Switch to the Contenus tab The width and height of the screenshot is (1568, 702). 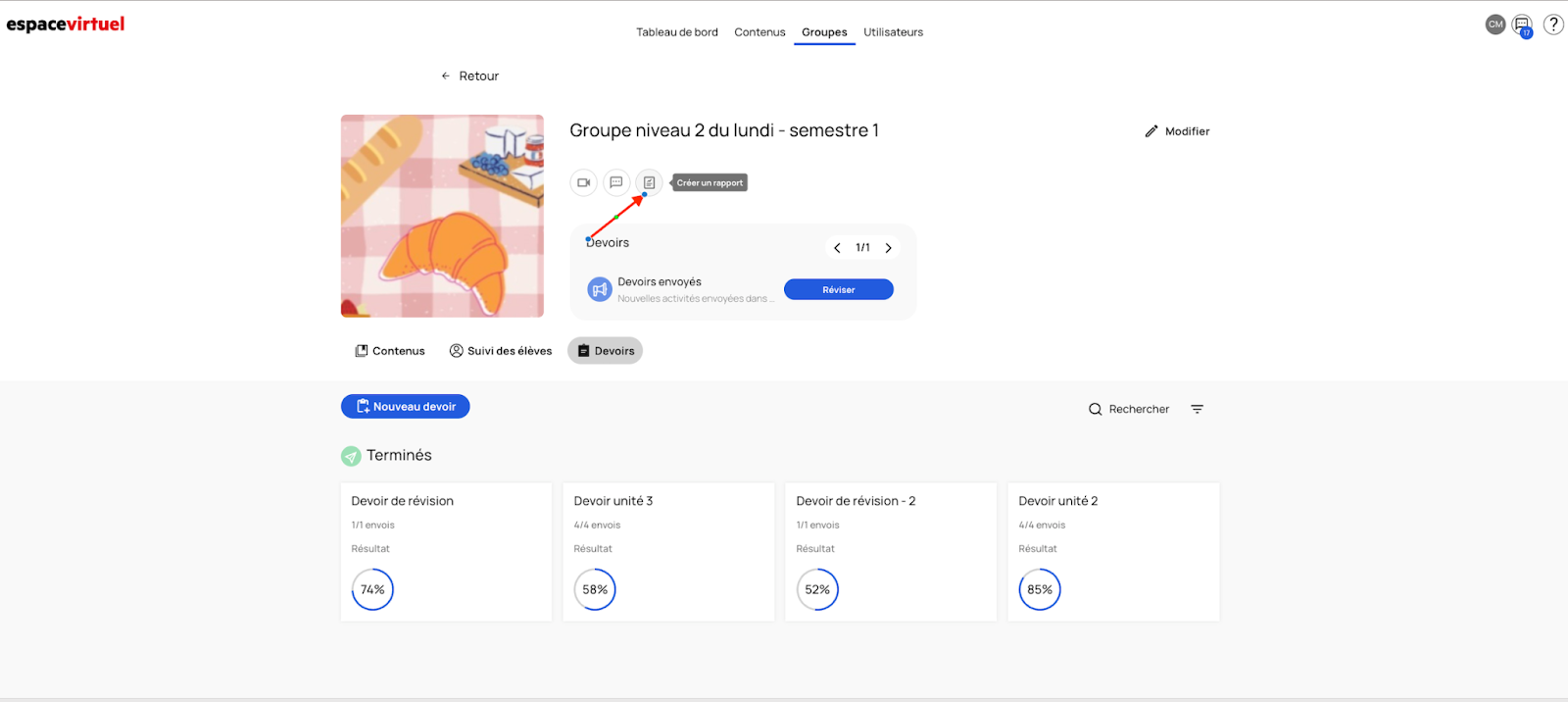coord(390,351)
